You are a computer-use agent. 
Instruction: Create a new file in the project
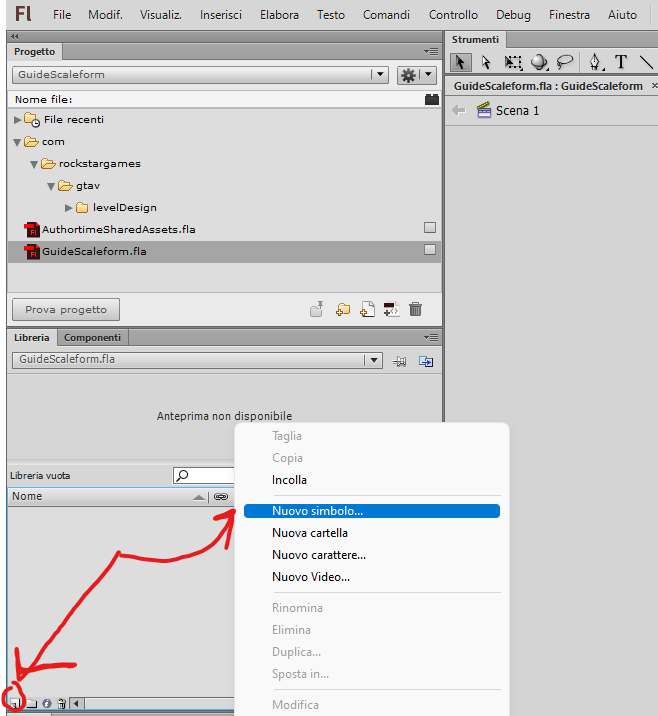[367, 309]
